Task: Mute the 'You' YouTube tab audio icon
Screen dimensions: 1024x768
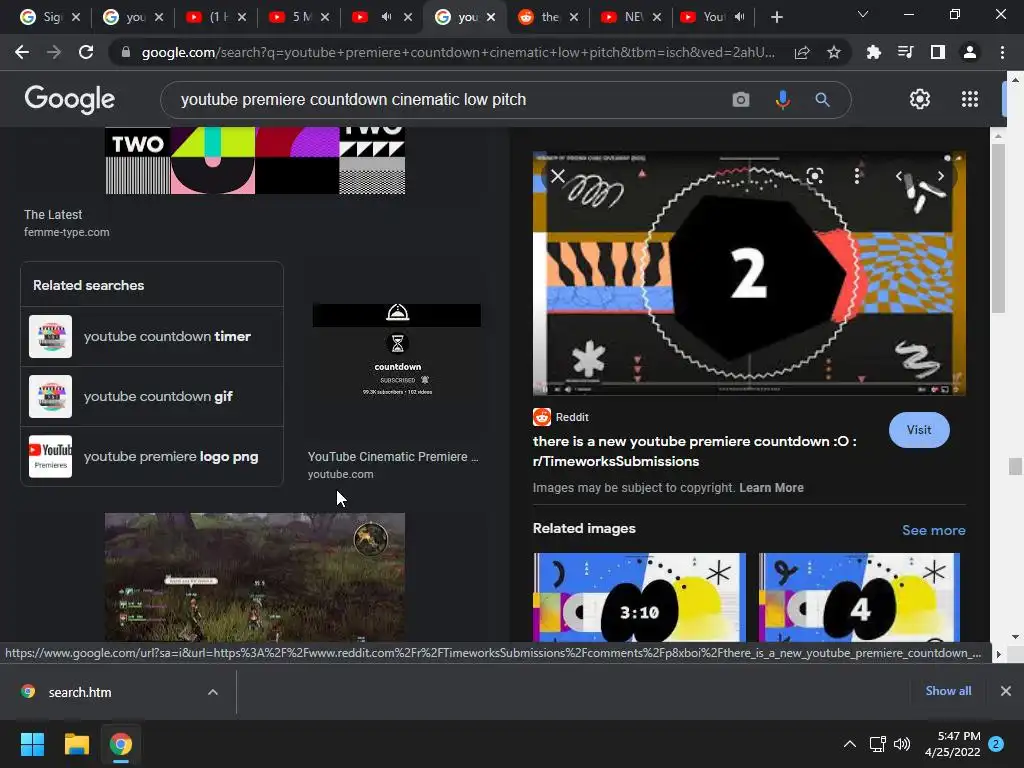Action: click(x=739, y=17)
